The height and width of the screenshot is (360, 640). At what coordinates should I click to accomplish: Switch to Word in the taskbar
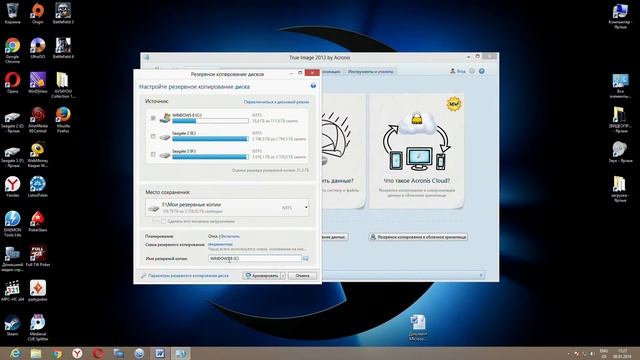click(x=160, y=353)
